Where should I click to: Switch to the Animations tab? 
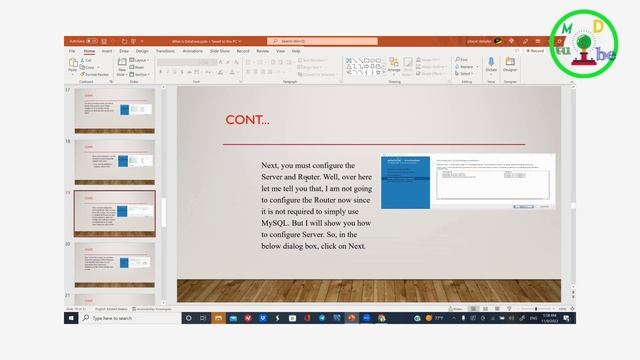(192, 51)
